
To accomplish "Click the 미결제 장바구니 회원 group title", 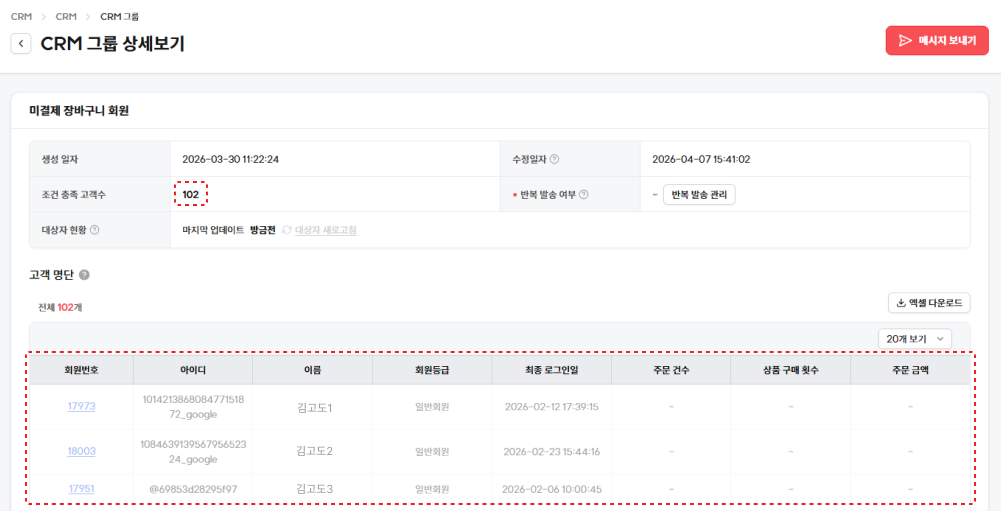I will coord(79,111).
